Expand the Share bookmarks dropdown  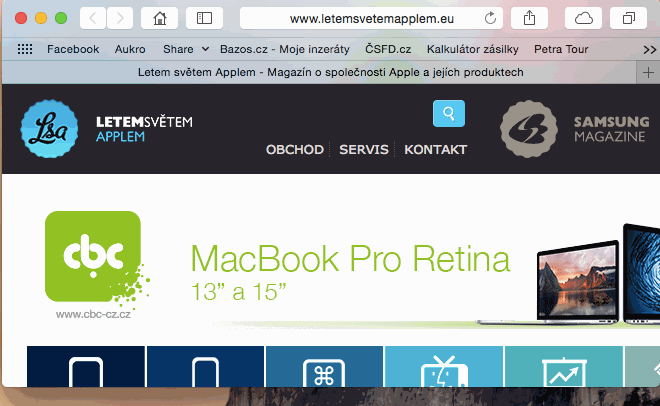tap(186, 49)
